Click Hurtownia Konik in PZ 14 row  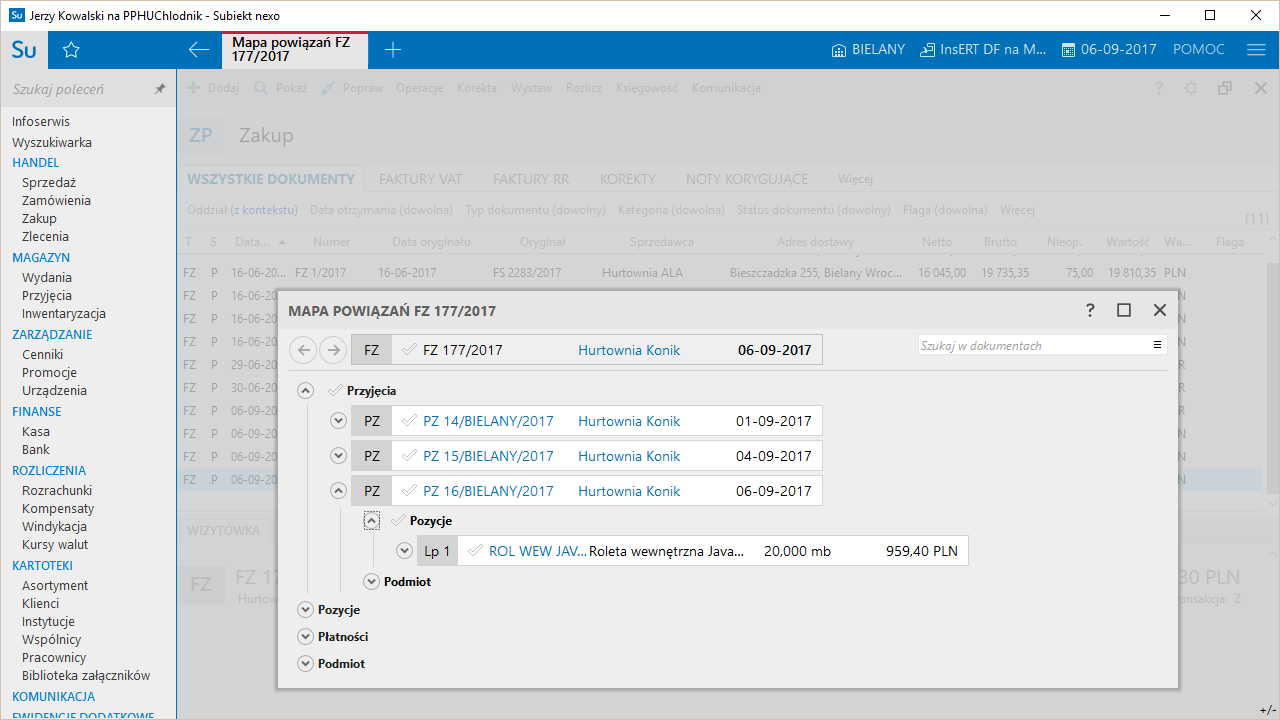pyautogui.click(x=629, y=421)
